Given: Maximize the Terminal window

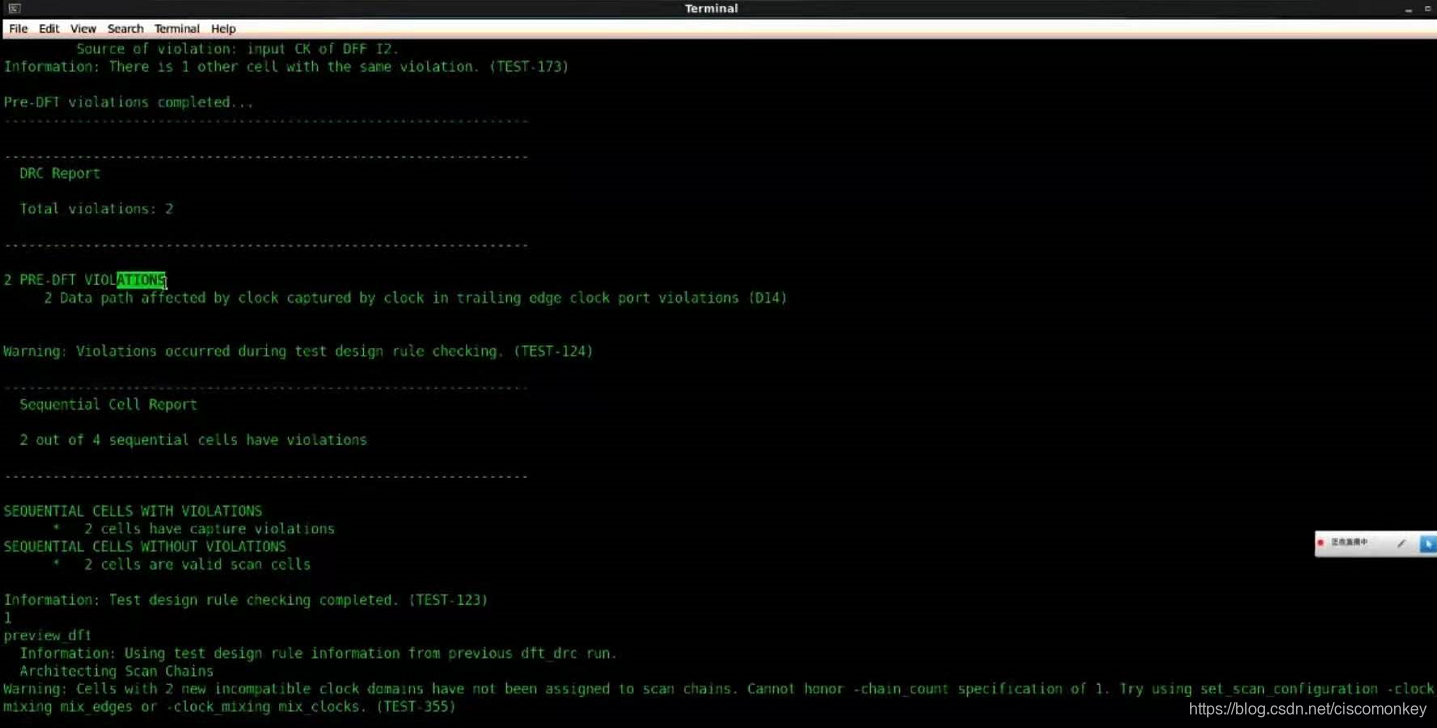Looking at the screenshot, I should click(1428, 9).
